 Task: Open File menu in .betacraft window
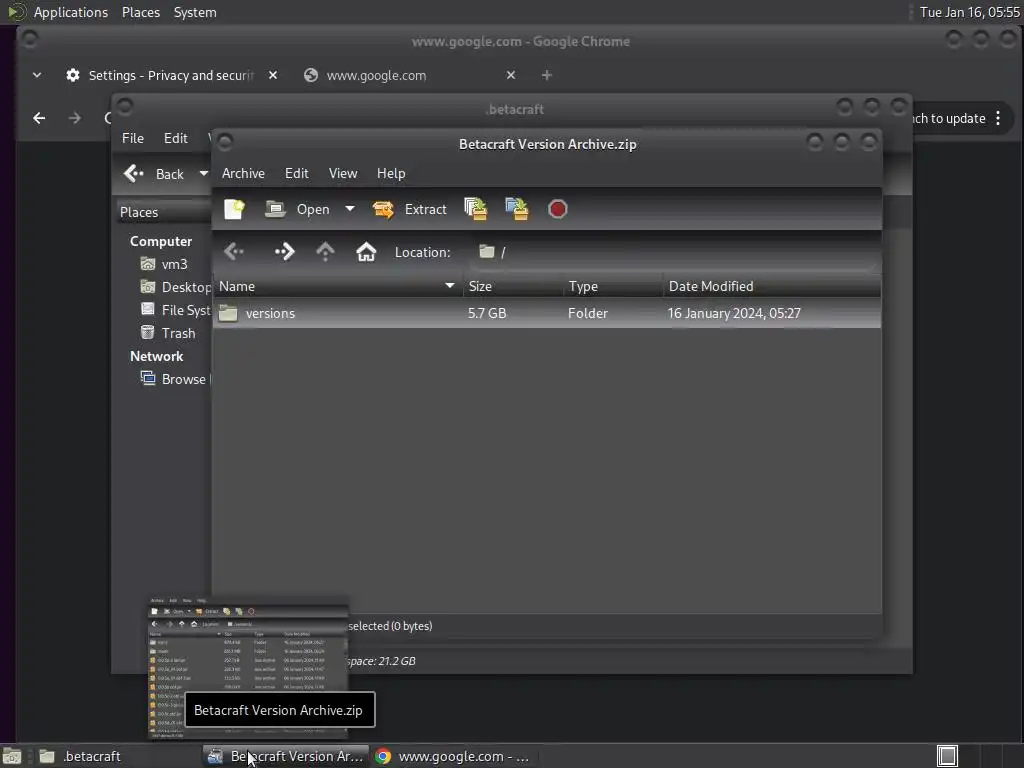coord(133,138)
